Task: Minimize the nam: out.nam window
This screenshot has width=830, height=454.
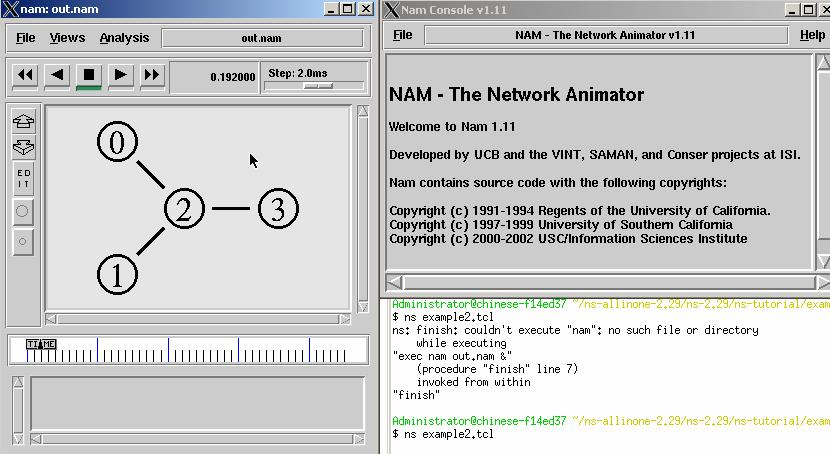Action: 331,8
